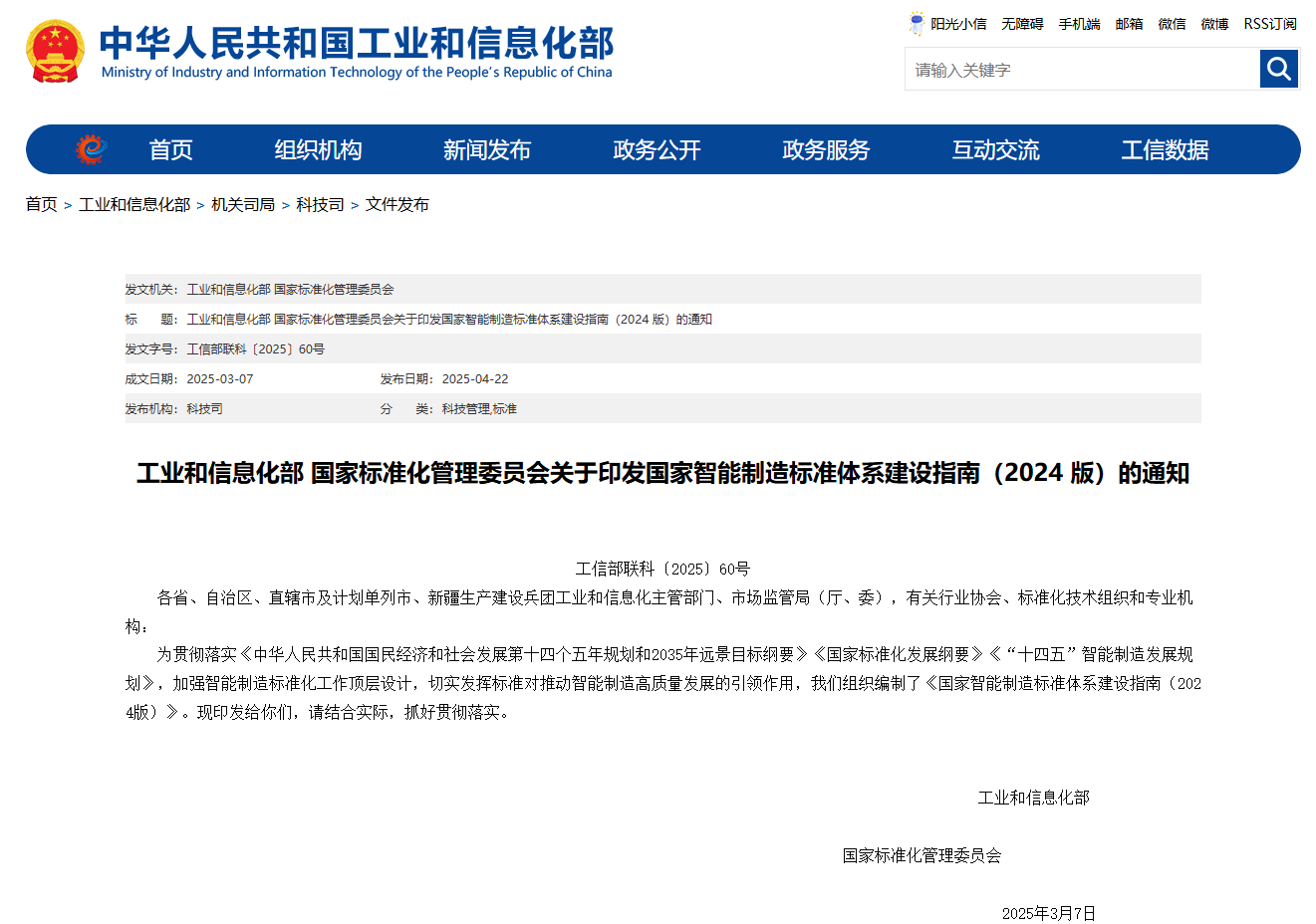Open 文件发布 breadcrumb link
The height and width of the screenshot is (924, 1316).
(x=396, y=204)
